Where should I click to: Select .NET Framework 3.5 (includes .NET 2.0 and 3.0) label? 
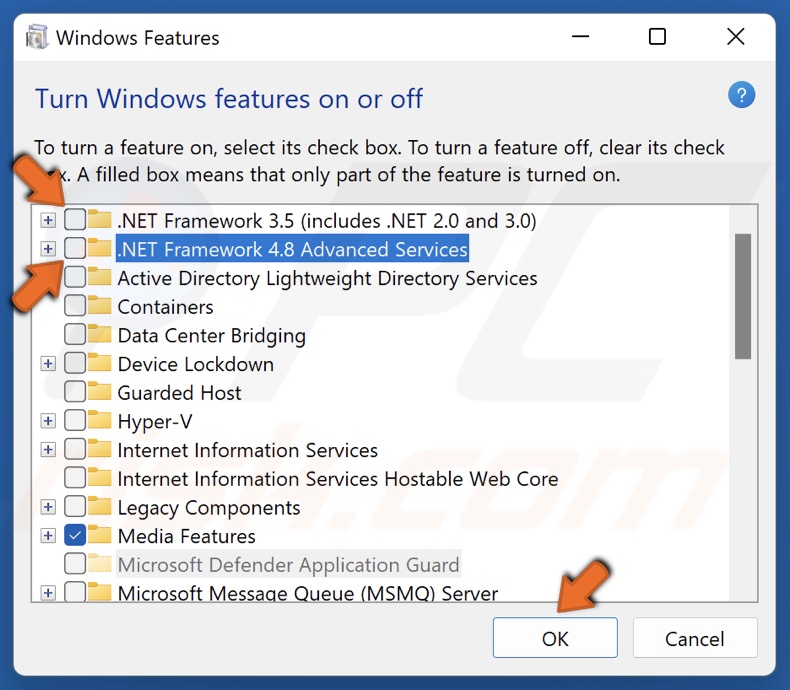pyautogui.click(x=326, y=221)
